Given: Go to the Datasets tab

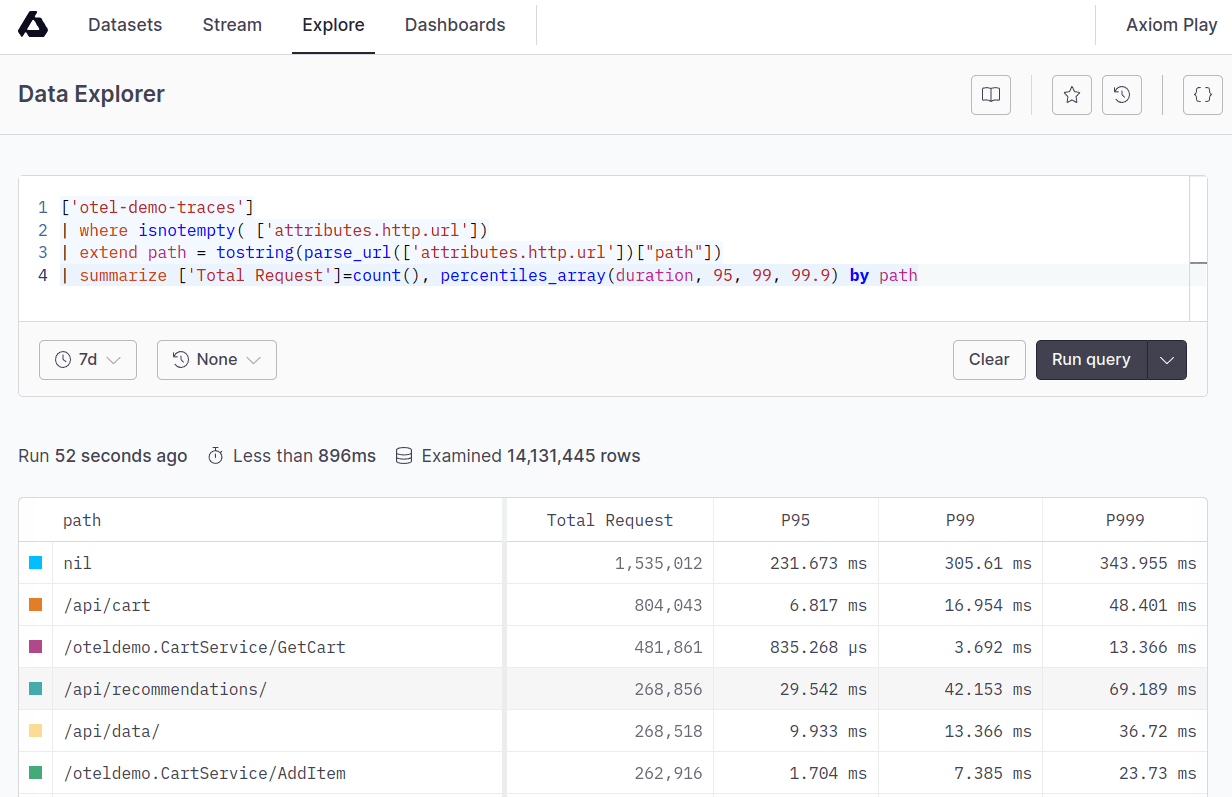Looking at the screenshot, I should 125,25.
